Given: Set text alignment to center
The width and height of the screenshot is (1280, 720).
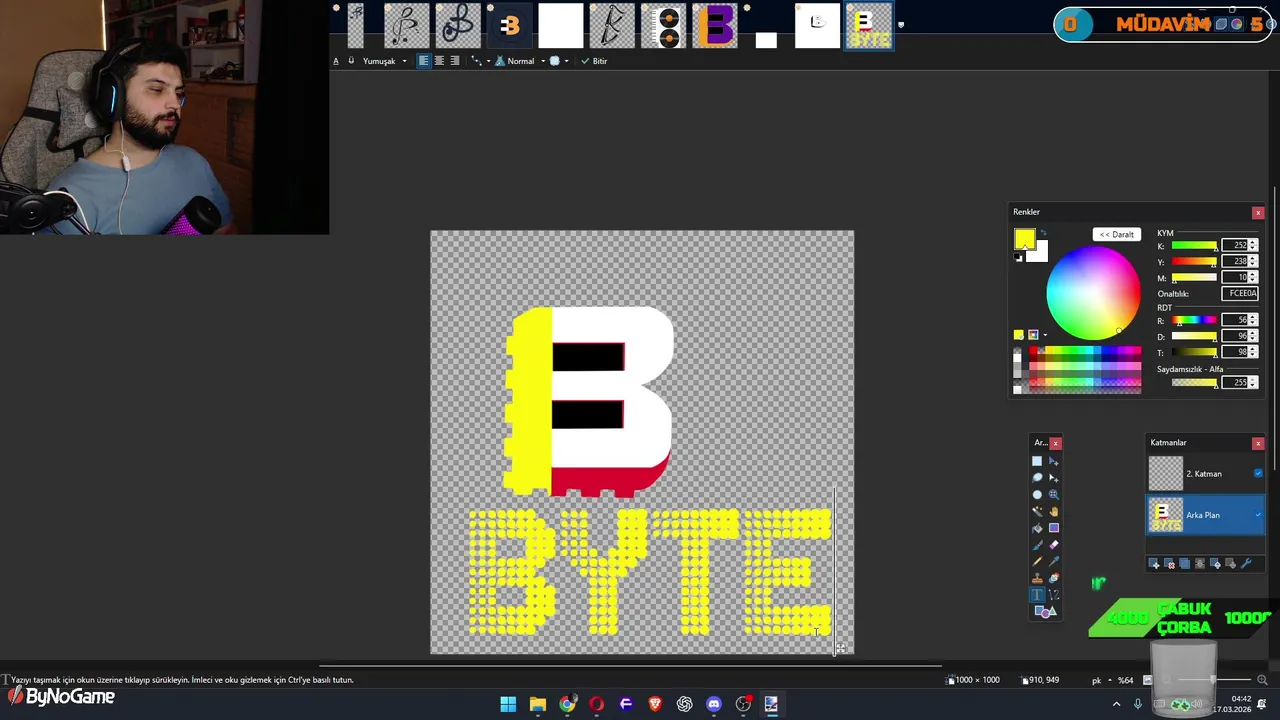Looking at the screenshot, I should pyautogui.click(x=439, y=61).
